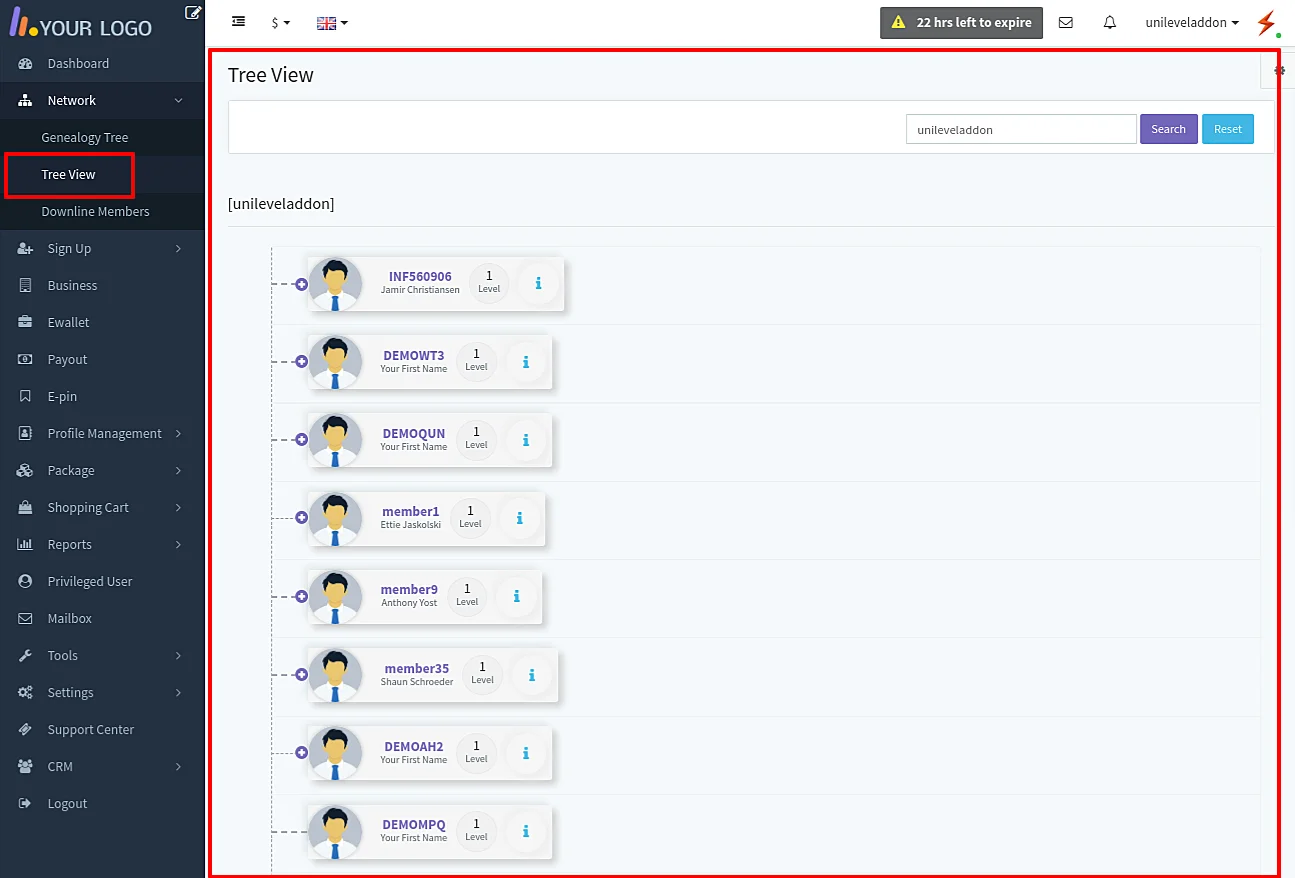Expand the member1 tree node
Screen dimensions: 1295x878
(301, 518)
